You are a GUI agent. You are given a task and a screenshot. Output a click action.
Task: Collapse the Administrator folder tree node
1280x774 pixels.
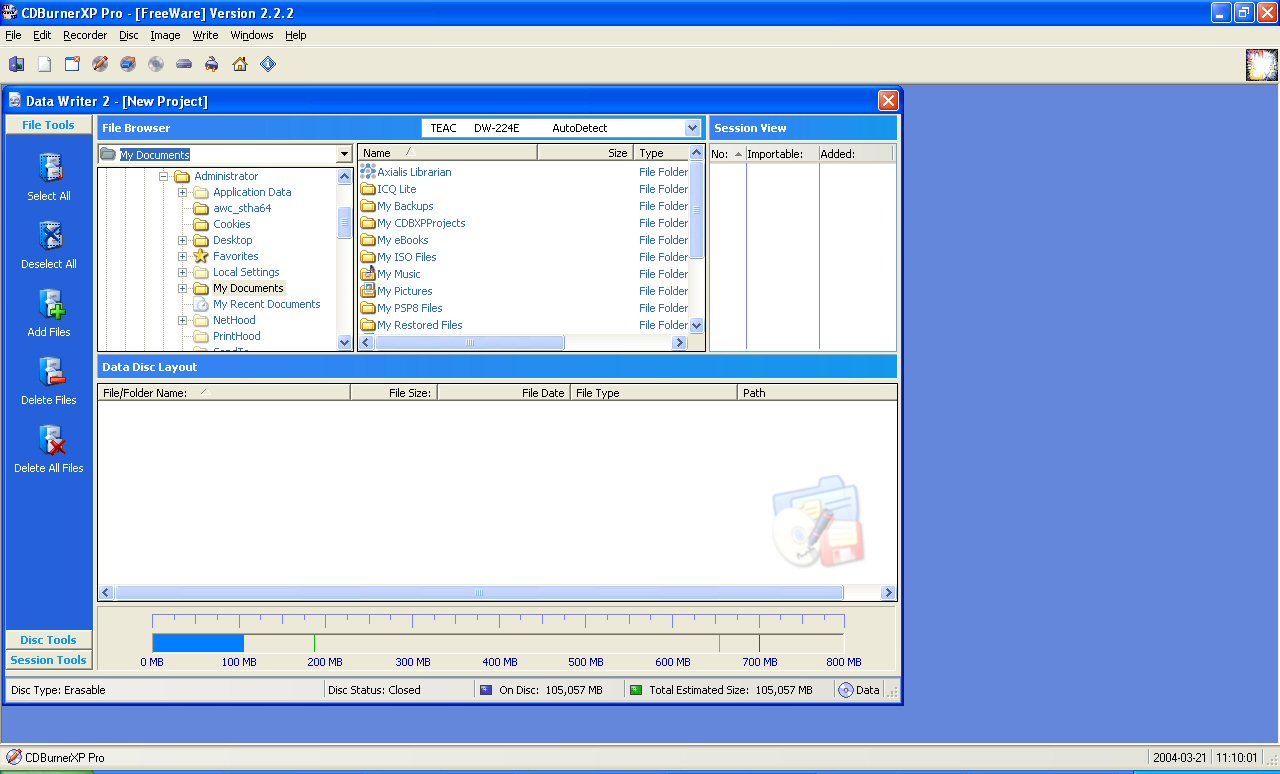tap(164, 176)
